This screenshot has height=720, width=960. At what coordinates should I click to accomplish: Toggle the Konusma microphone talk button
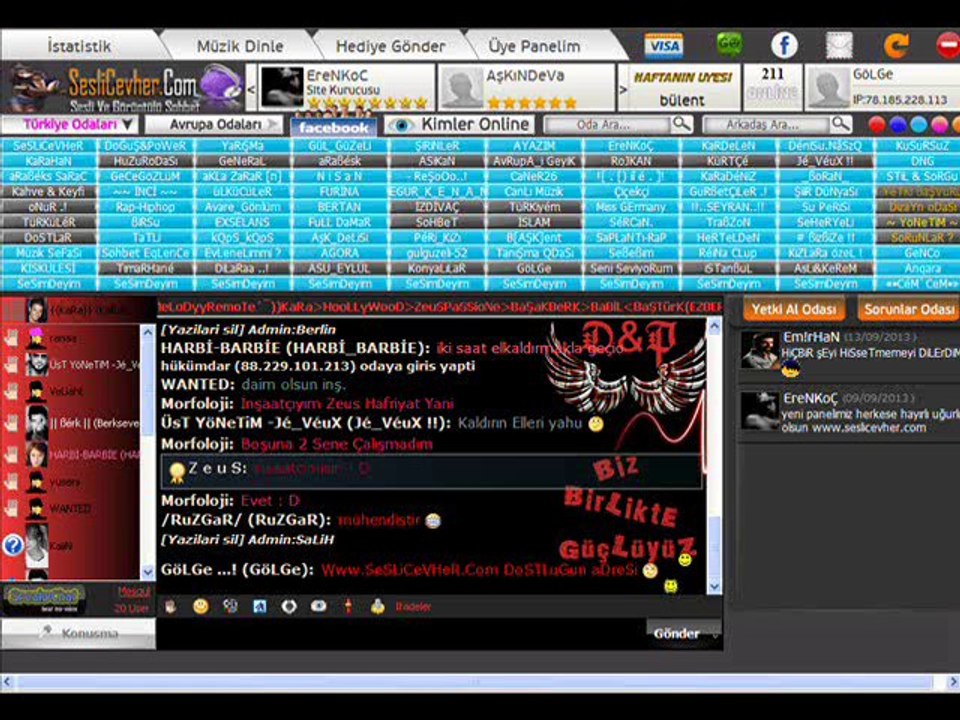pos(78,633)
